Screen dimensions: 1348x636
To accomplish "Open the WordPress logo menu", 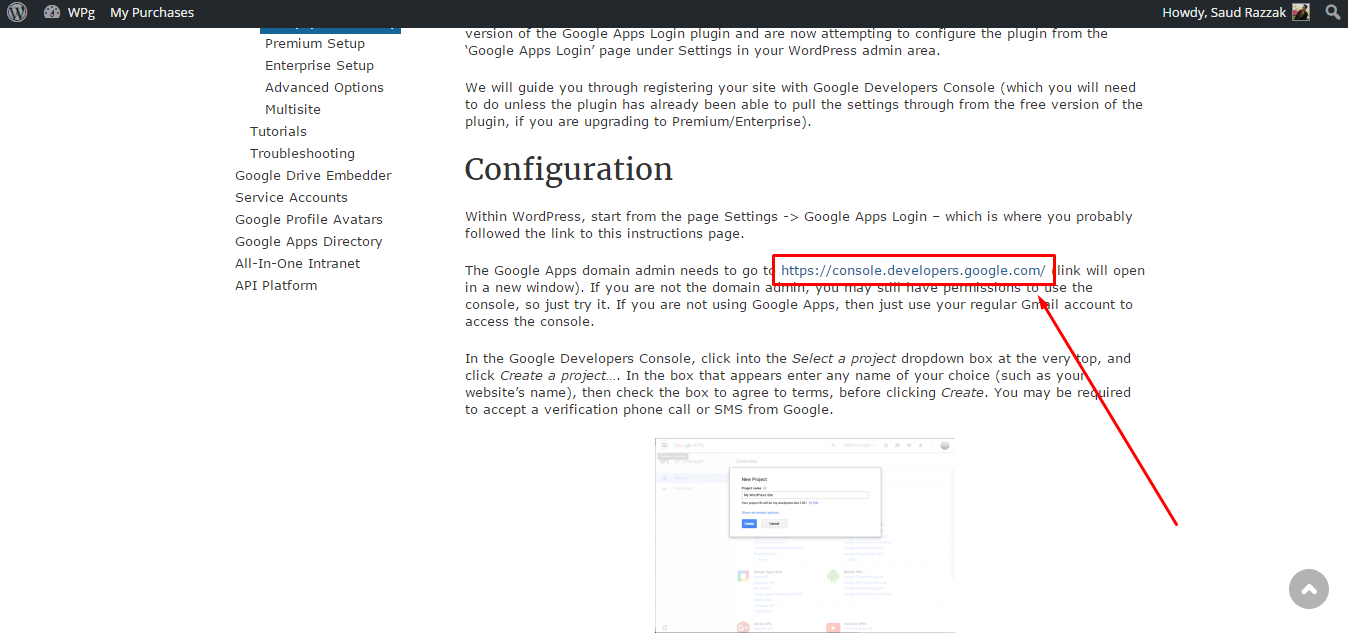I will tap(17, 13).
